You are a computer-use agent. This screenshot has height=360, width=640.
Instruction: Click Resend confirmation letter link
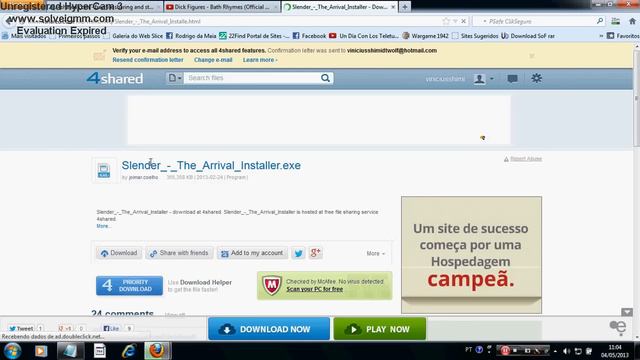point(148,60)
